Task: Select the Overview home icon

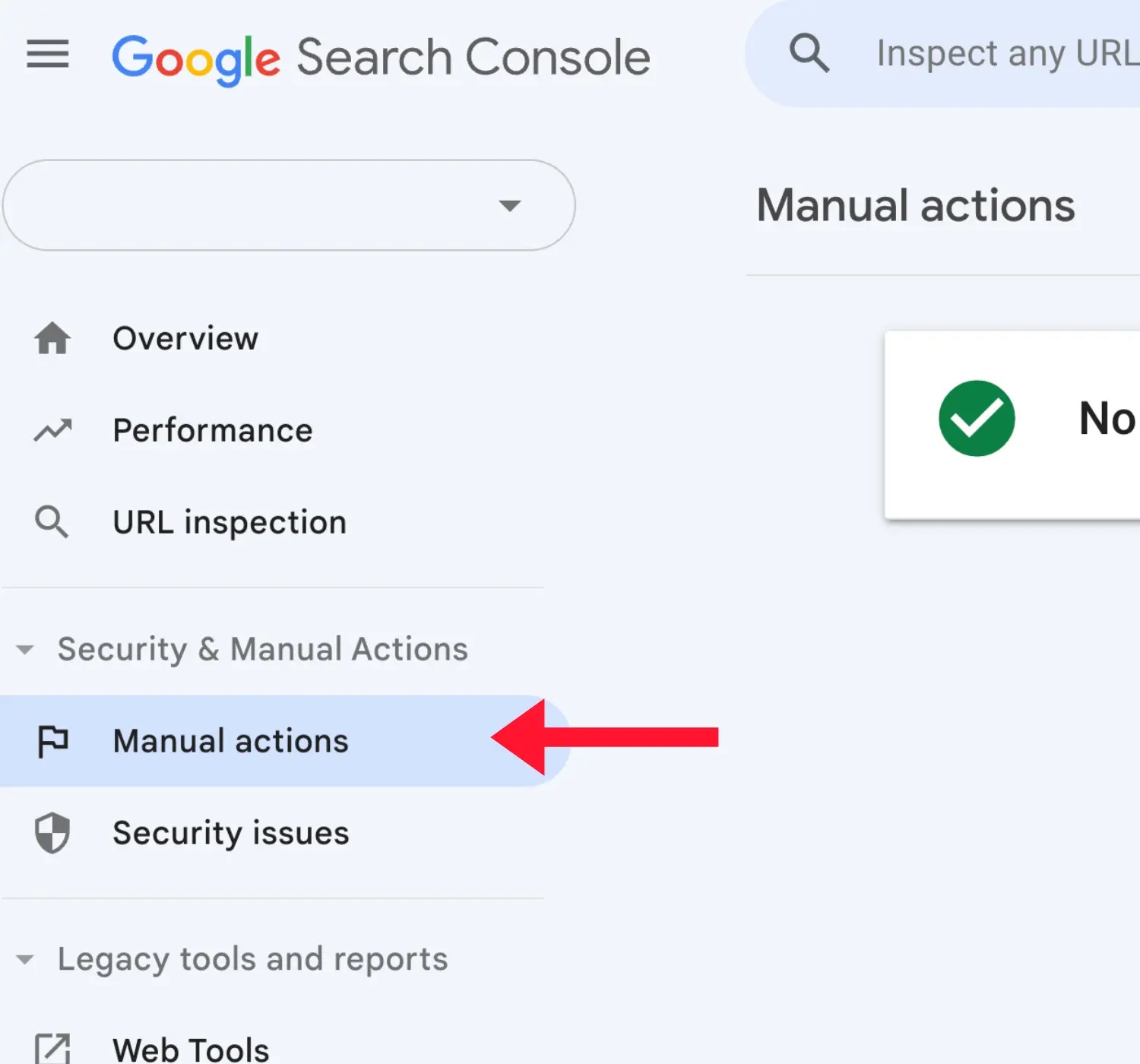Action: pyautogui.click(x=51, y=339)
